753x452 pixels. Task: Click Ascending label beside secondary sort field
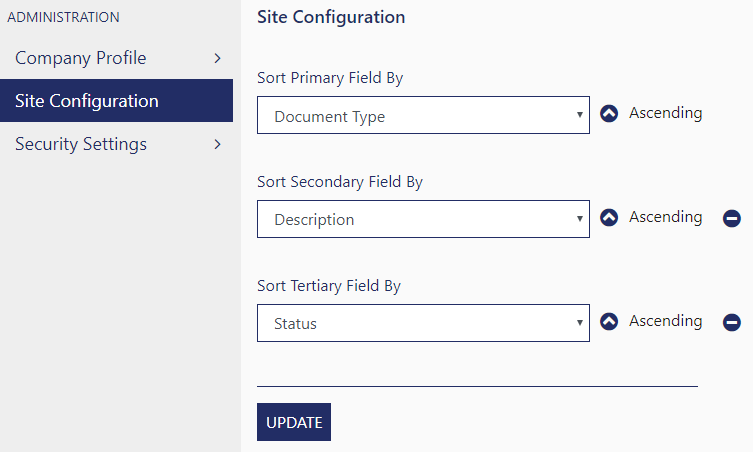pos(666,217)
